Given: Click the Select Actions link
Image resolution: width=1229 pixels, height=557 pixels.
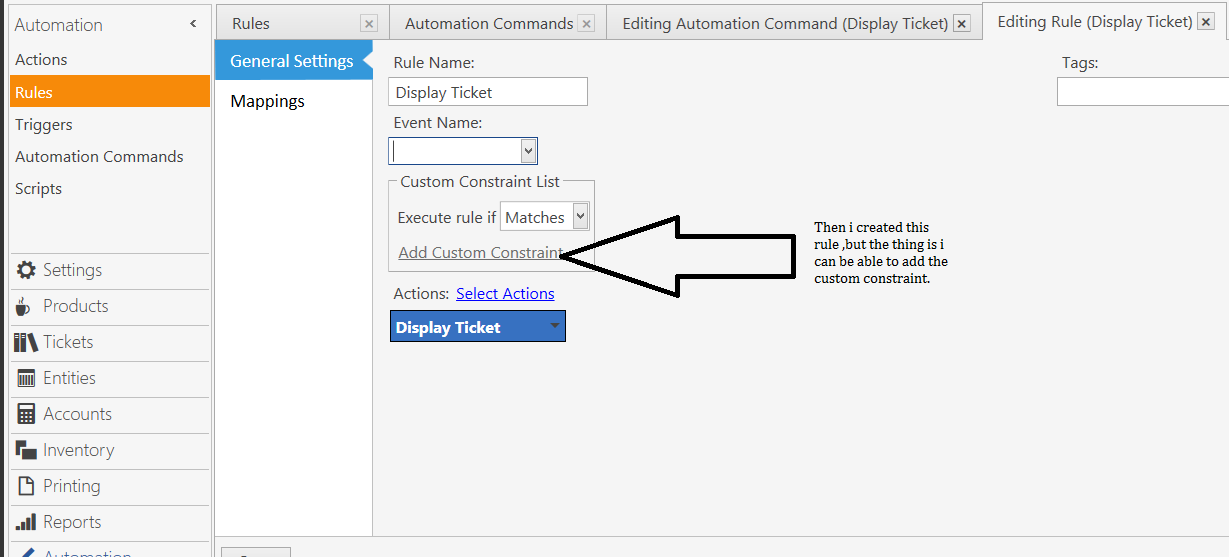Looking at the screenshot, I should [x=505, y=293].
